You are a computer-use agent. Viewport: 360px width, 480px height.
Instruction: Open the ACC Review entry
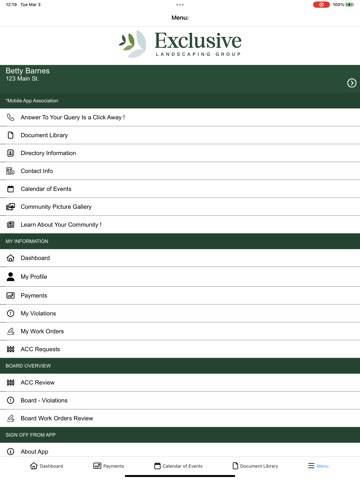[x=180, y=383]
